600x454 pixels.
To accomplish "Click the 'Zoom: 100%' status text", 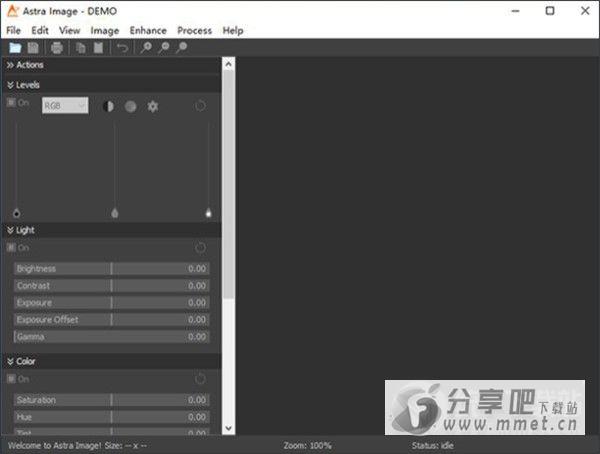I will (307, 446).
